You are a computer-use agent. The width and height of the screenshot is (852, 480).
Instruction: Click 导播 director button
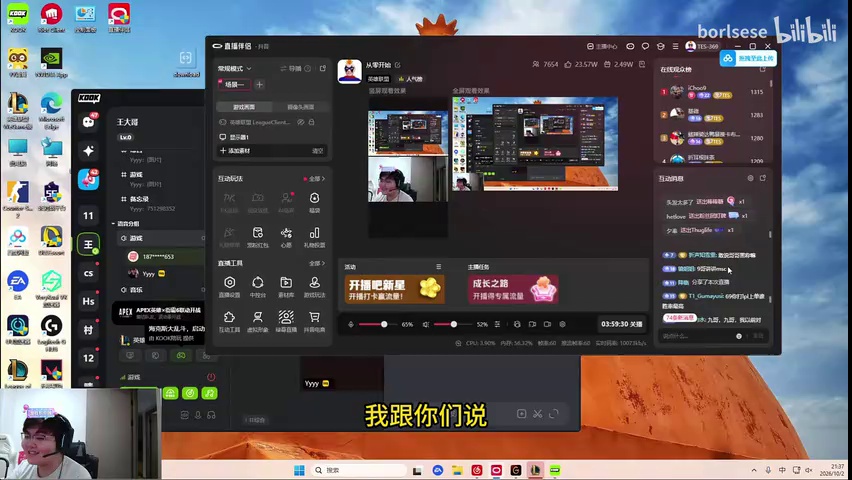(291, 68)
